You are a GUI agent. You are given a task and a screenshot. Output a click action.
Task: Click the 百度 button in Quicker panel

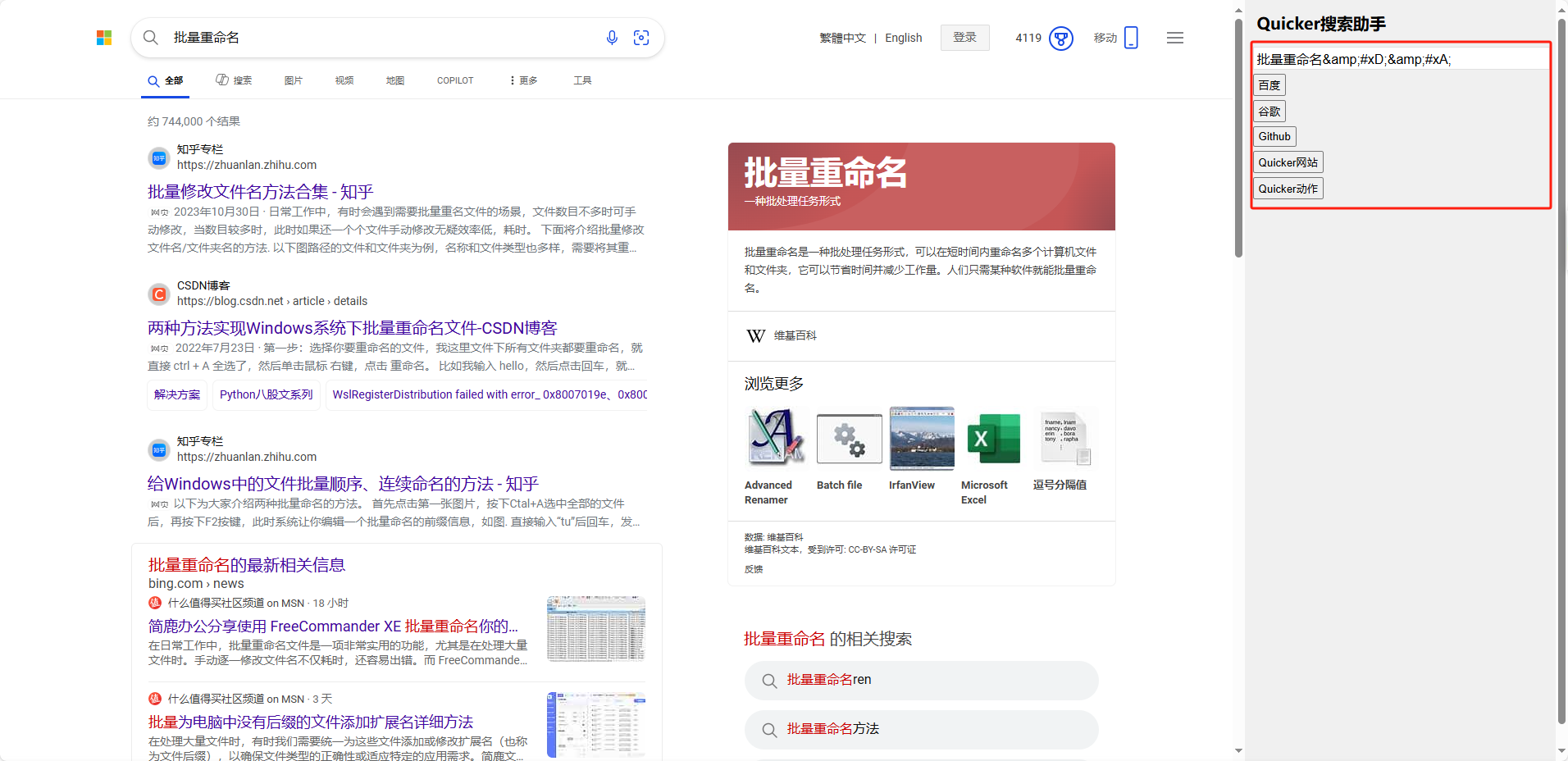point(1269,85)
